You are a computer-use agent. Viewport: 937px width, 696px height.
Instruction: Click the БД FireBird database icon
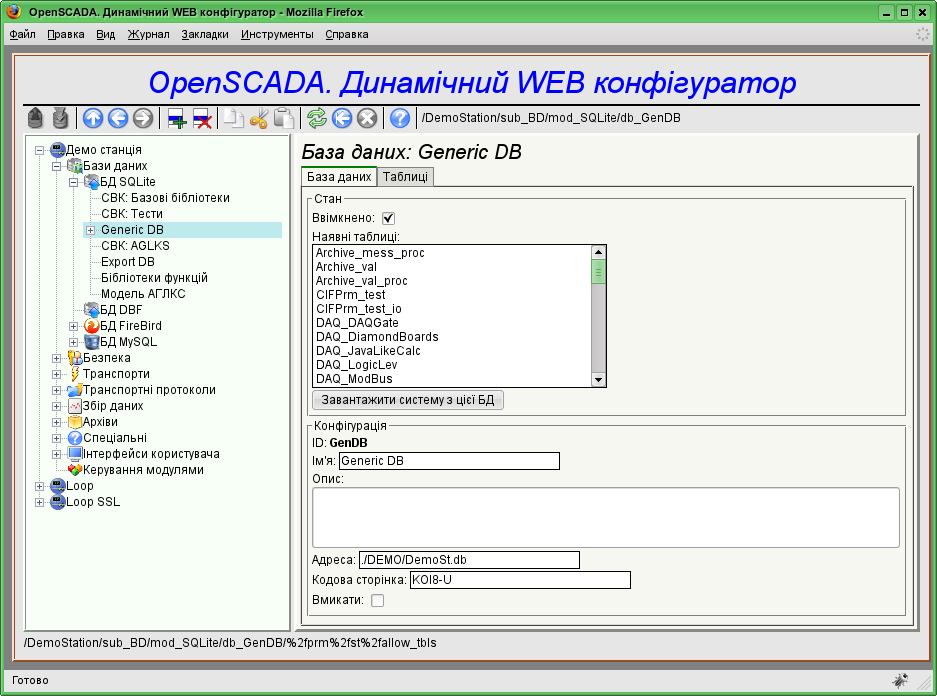coord(92,326)
